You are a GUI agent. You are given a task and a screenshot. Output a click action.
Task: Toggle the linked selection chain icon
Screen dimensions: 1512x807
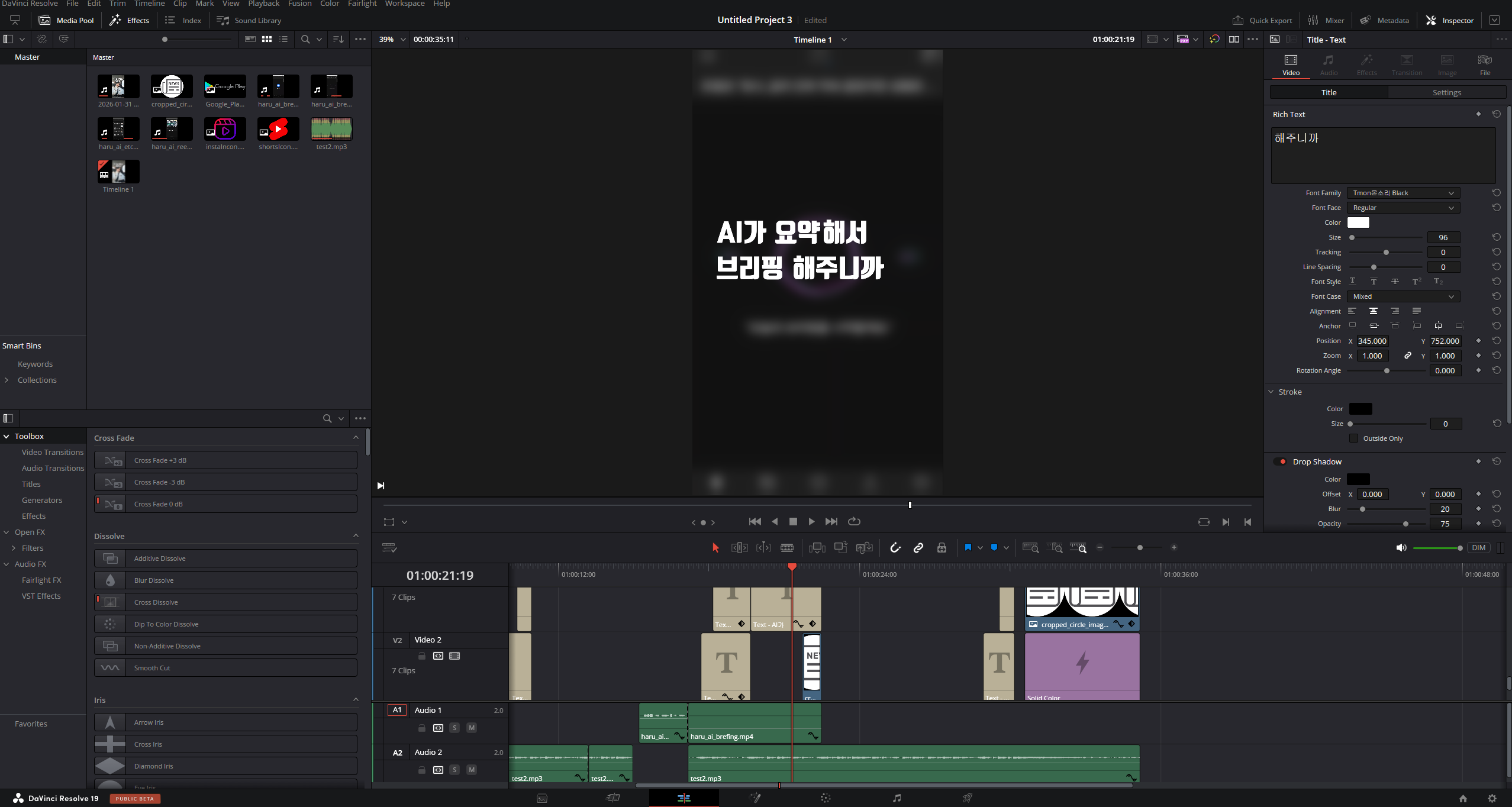[918, 548]
